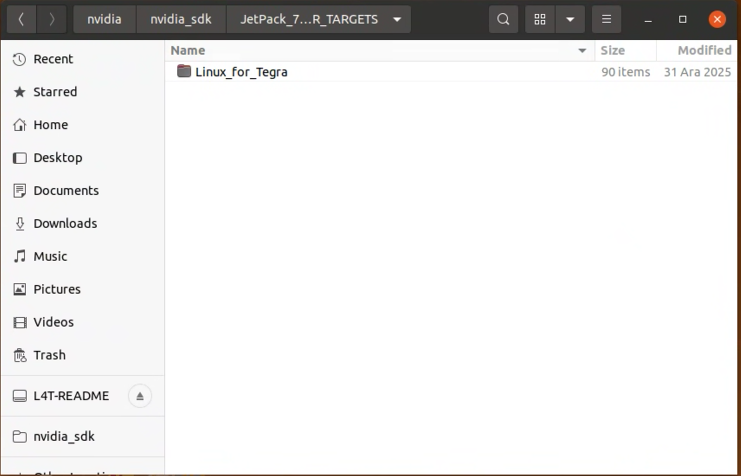
Task: Go to Home in the sidebar
Action: tap(83, 125)
